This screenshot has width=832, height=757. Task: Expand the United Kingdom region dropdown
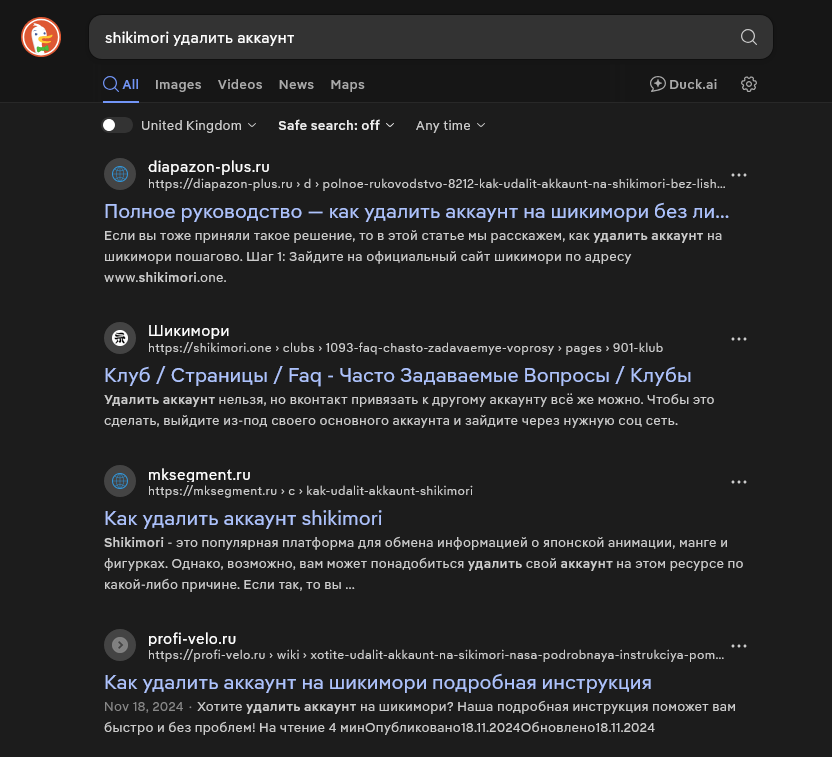click(x=199, y=125)
